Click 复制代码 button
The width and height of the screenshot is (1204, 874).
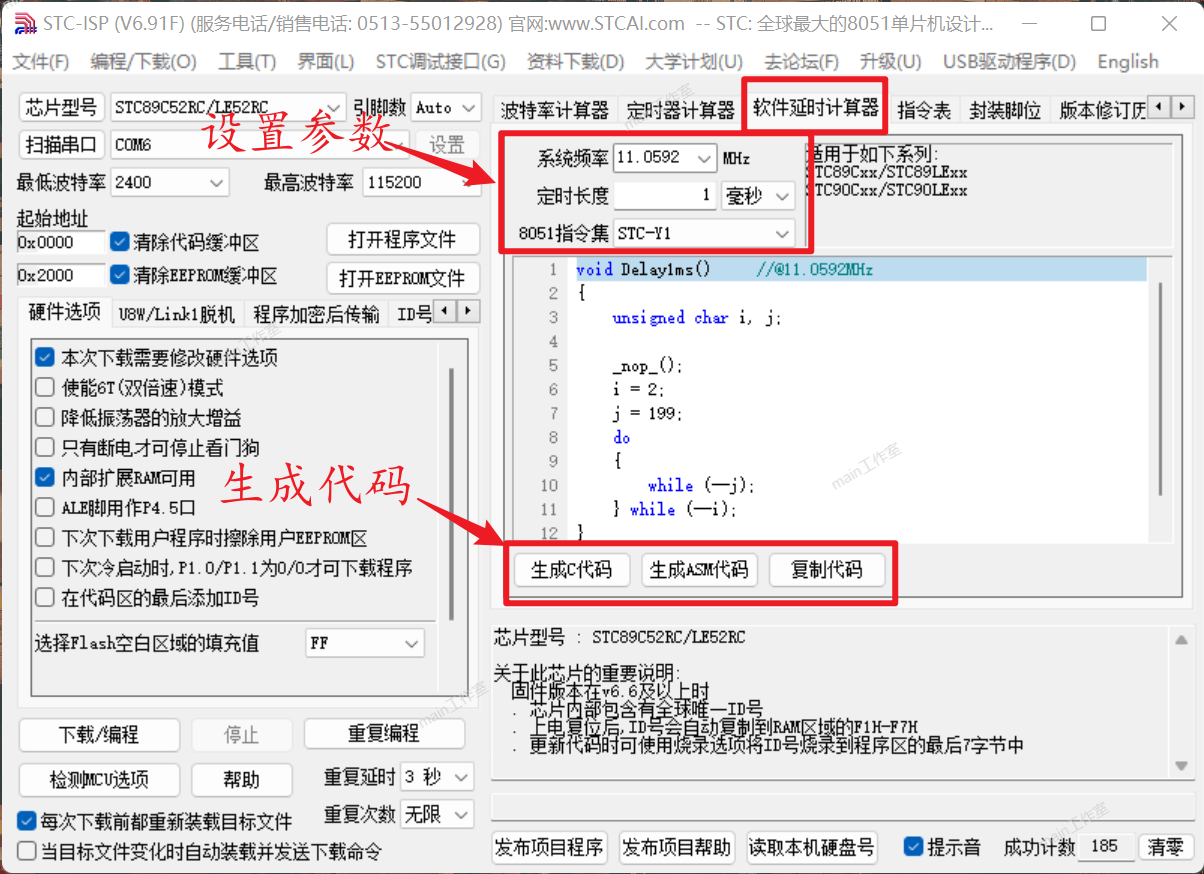[827, 570]
